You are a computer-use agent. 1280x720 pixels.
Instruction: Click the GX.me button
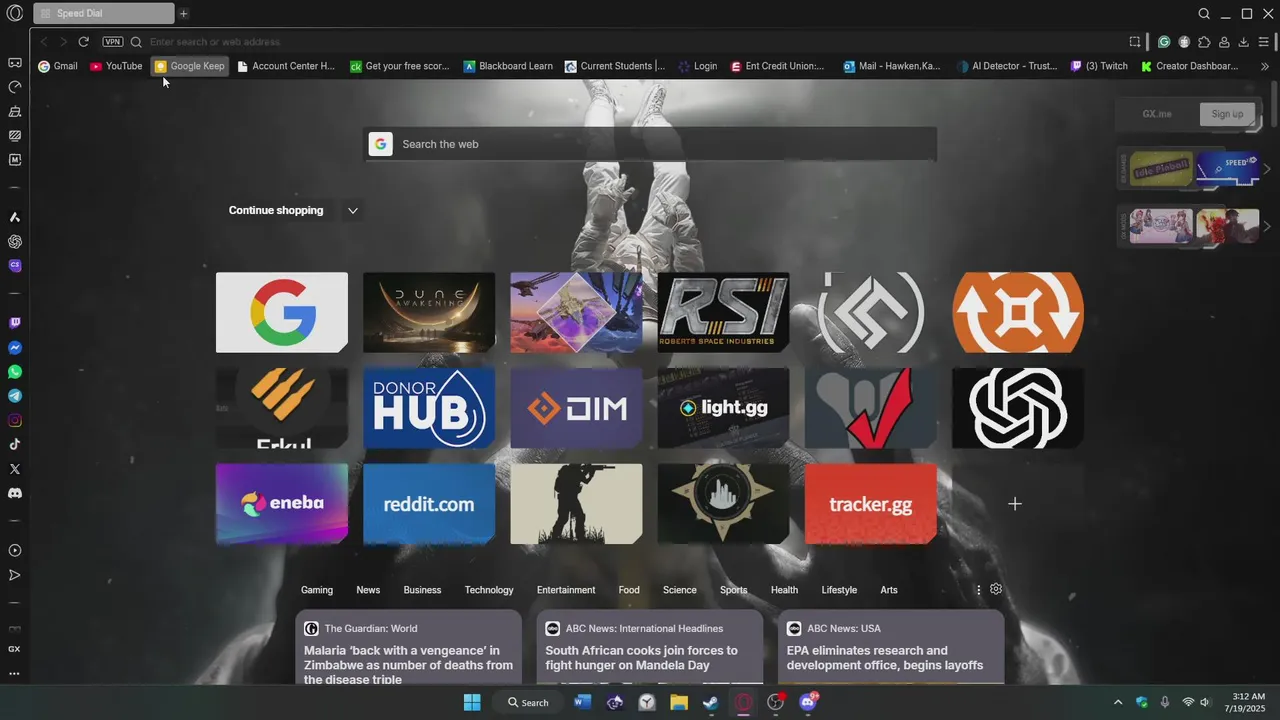point(1157,114)
